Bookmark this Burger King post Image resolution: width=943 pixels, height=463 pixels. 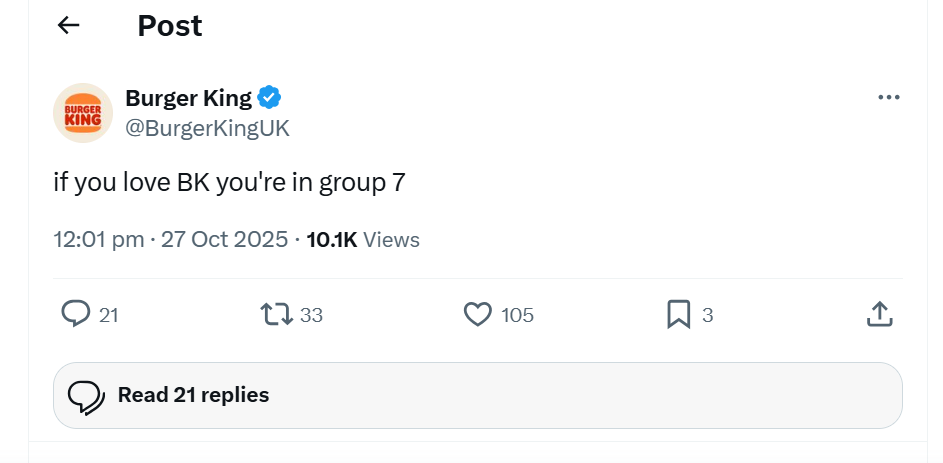point(679,315)
